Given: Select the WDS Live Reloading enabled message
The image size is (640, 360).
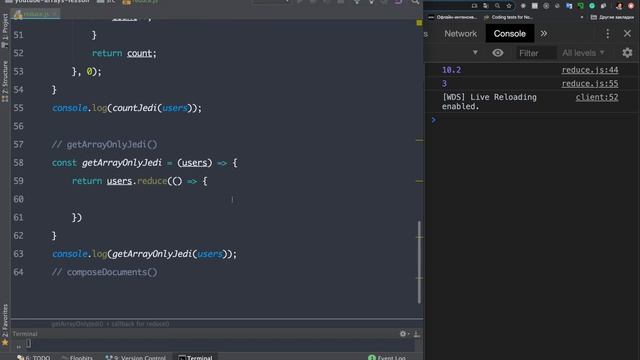Looking at the screenshot, I should click(489, 102).
